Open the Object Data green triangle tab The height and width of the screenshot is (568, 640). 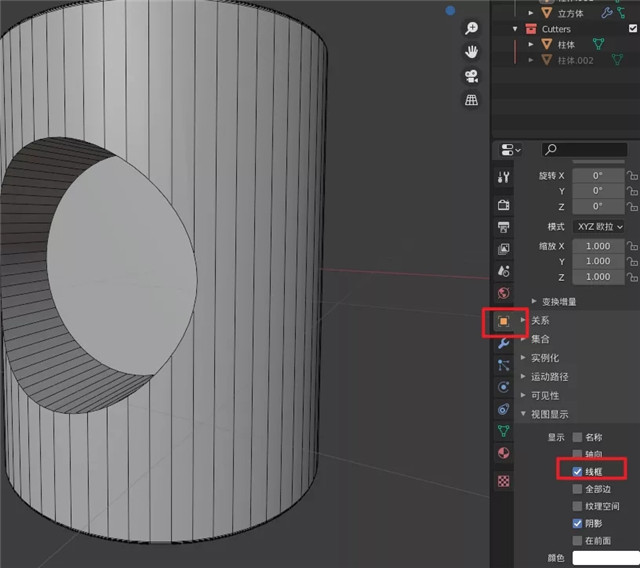(503, 431)
